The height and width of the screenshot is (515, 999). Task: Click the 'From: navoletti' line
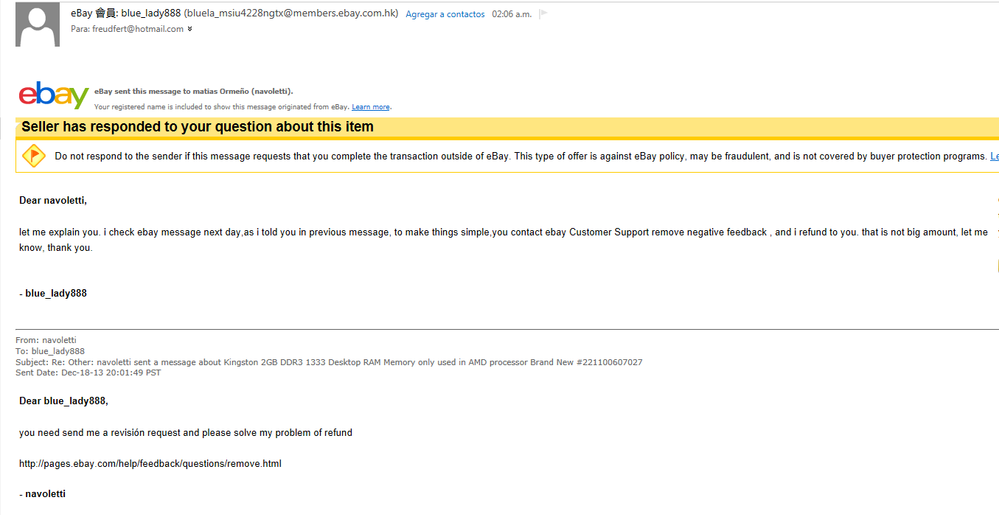click(46, 340)
